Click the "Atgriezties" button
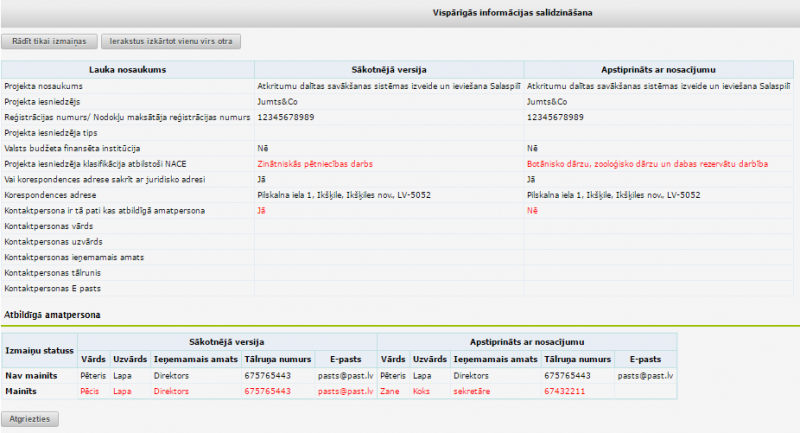This screenshot has height=433, width=800. (x=33, y=418)
